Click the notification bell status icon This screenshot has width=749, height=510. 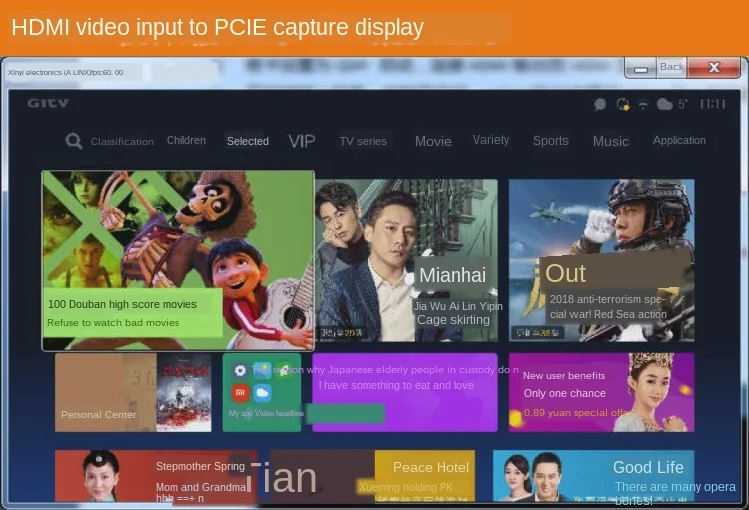[x=622, y=104]
